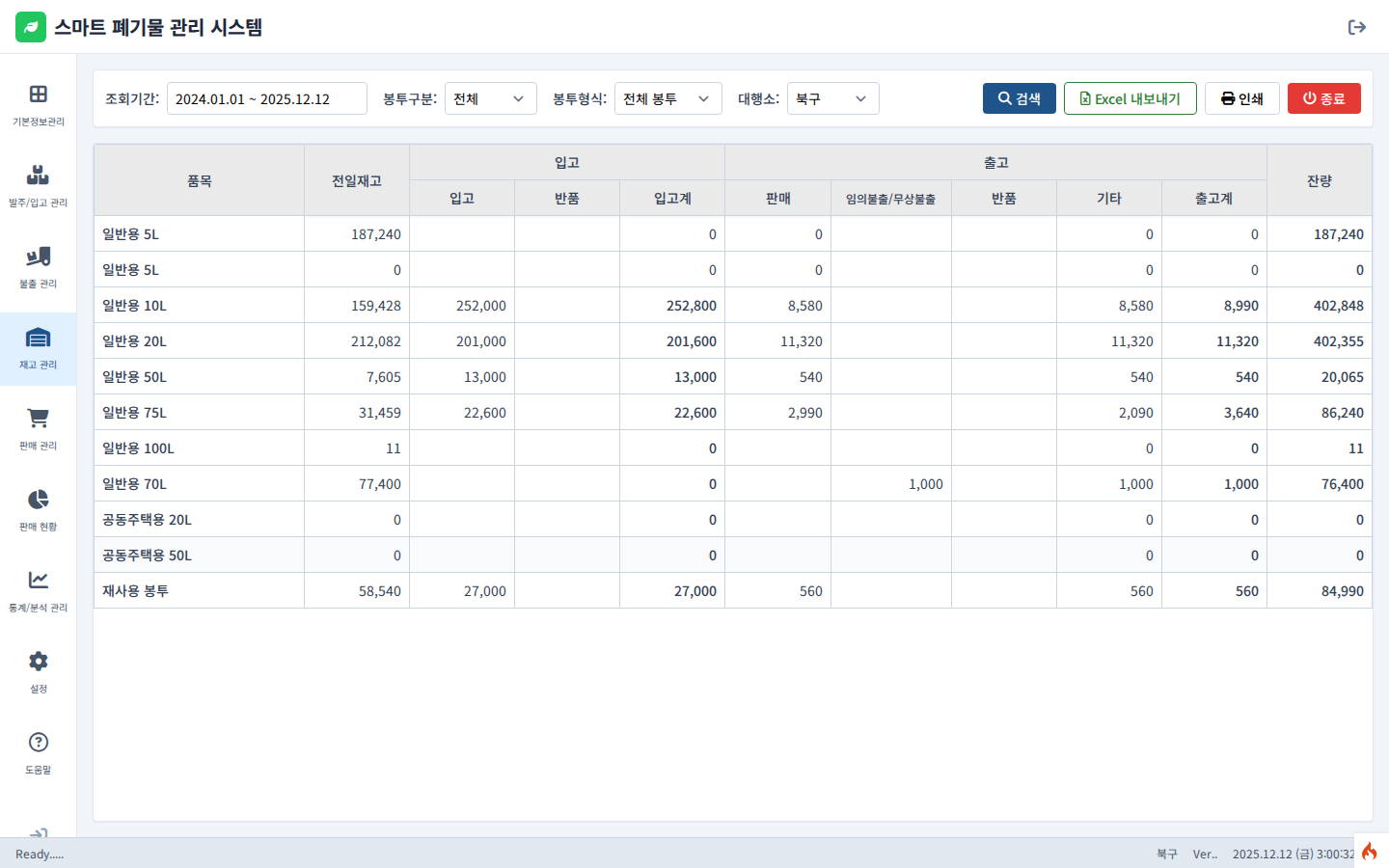The height and width of the screenshot is (868, 1389).
Task: Export data using Excel 내보내기
Action: tap(1130, 97)
